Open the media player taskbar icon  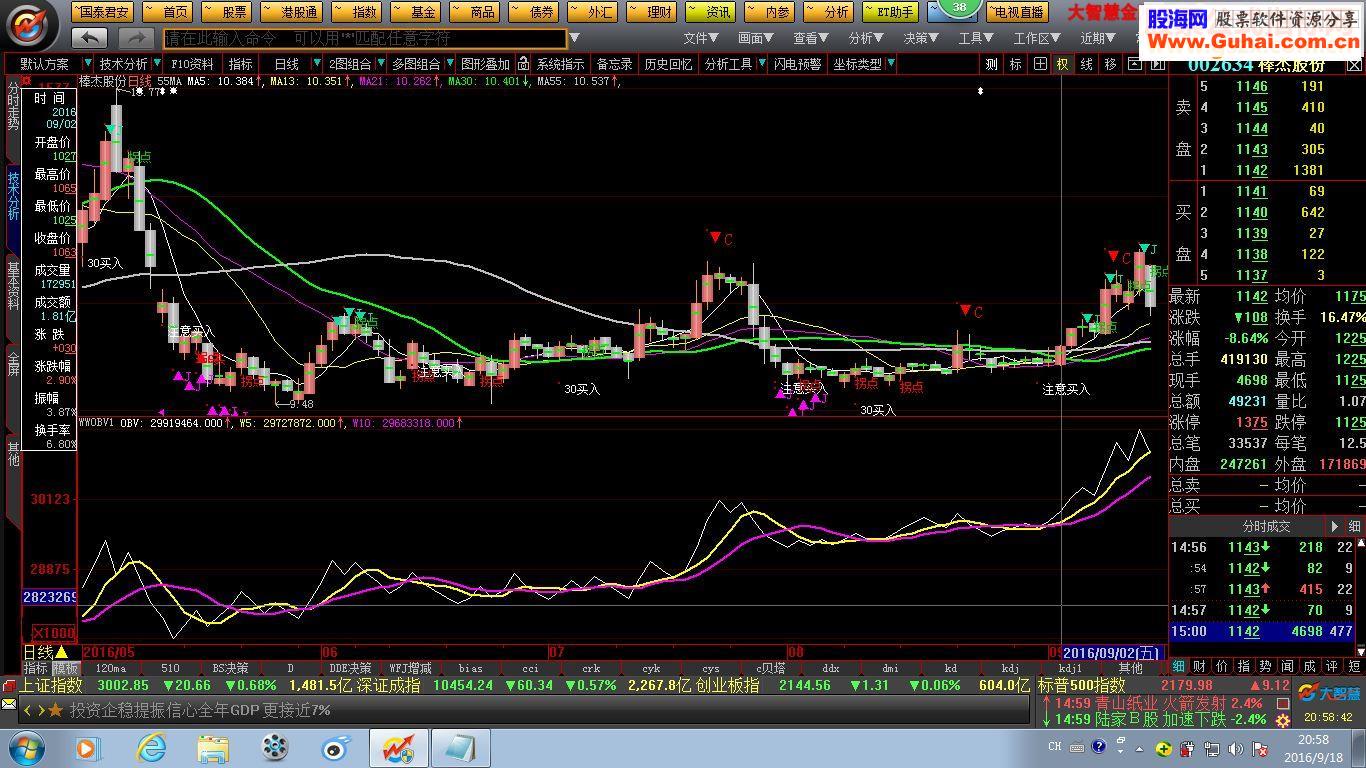coord(88,748)
